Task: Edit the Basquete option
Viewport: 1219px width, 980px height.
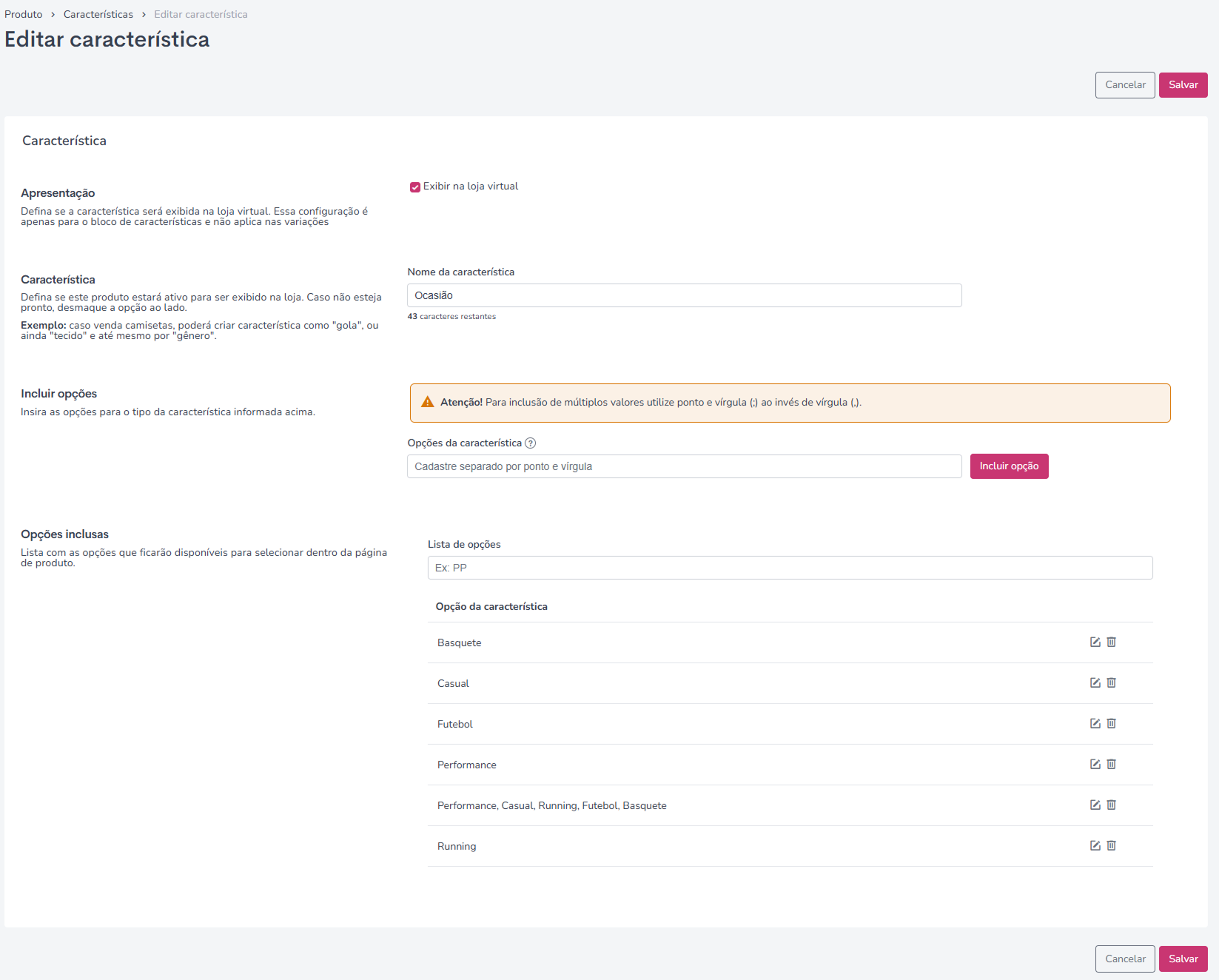Action: 1095,642
